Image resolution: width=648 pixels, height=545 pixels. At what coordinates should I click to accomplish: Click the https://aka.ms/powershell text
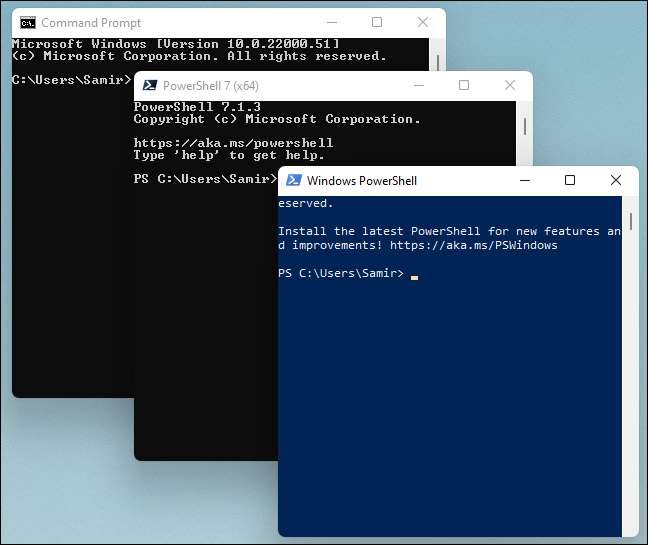click(x=233, y=143)
